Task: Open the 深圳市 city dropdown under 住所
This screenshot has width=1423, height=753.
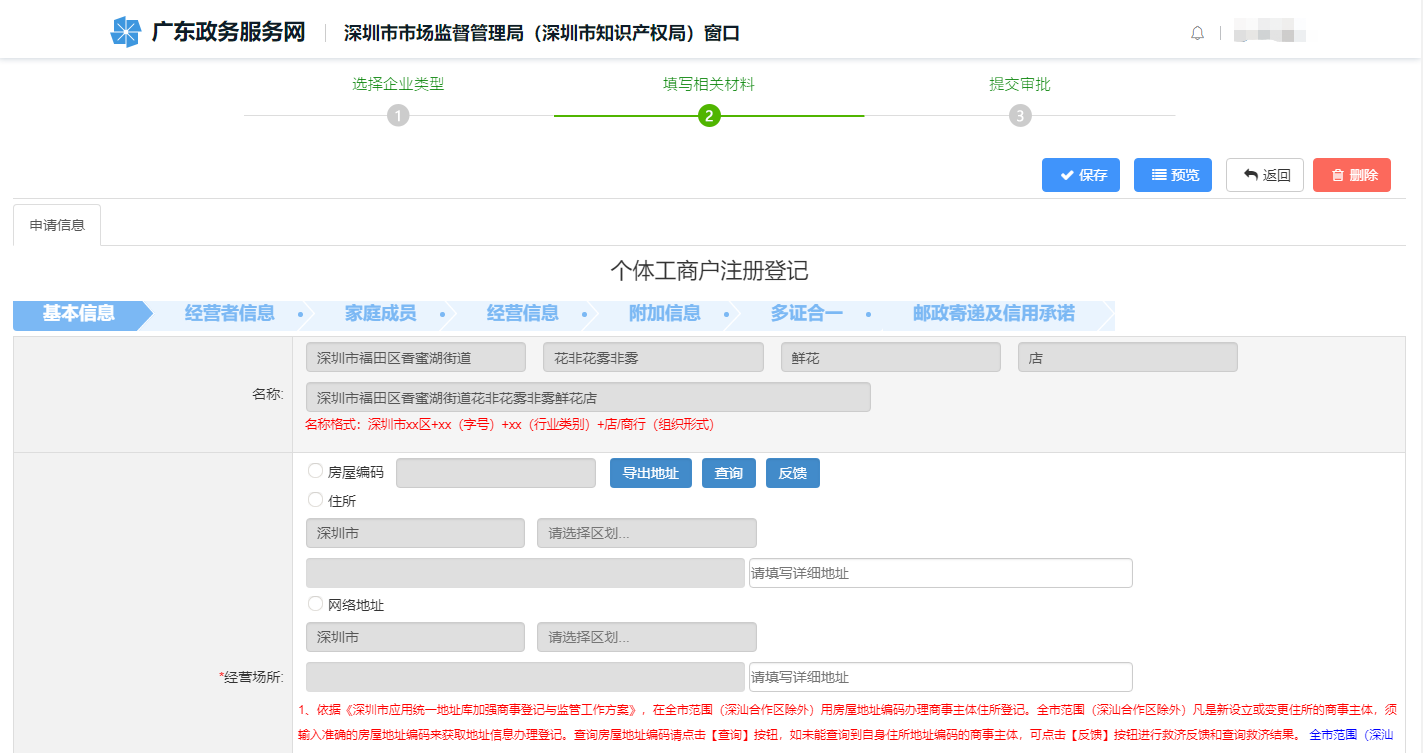Action: pos(414,533)
